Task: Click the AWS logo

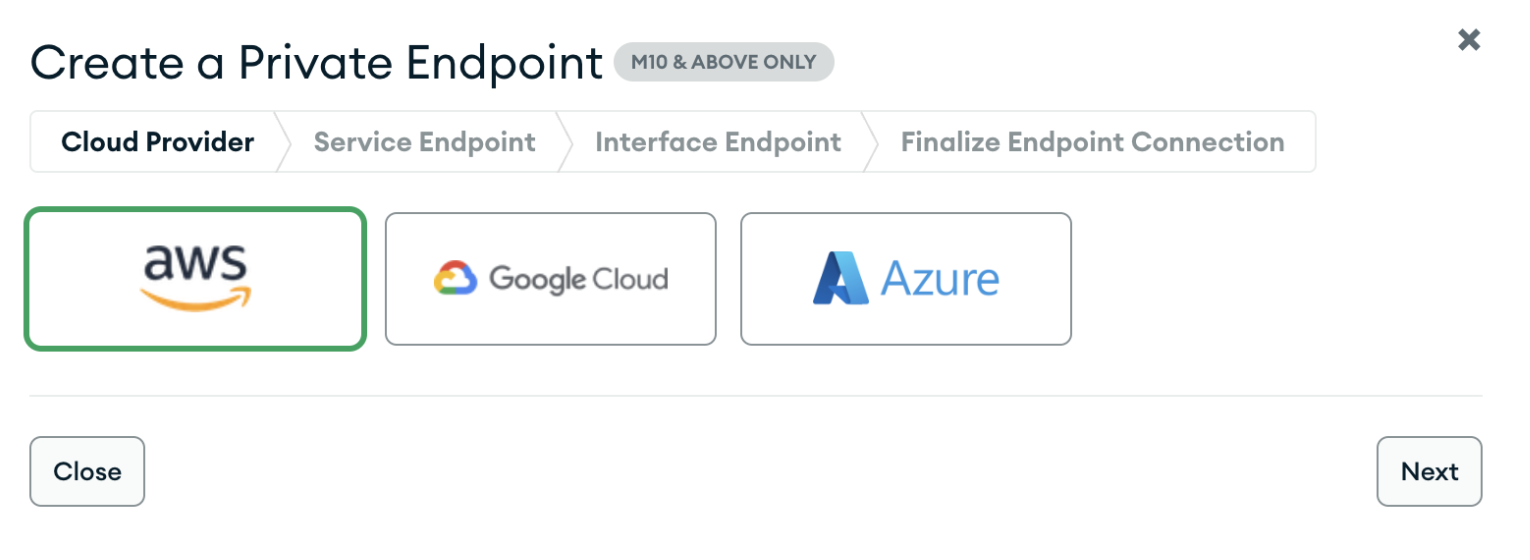Action: click(x=195, y=277)
